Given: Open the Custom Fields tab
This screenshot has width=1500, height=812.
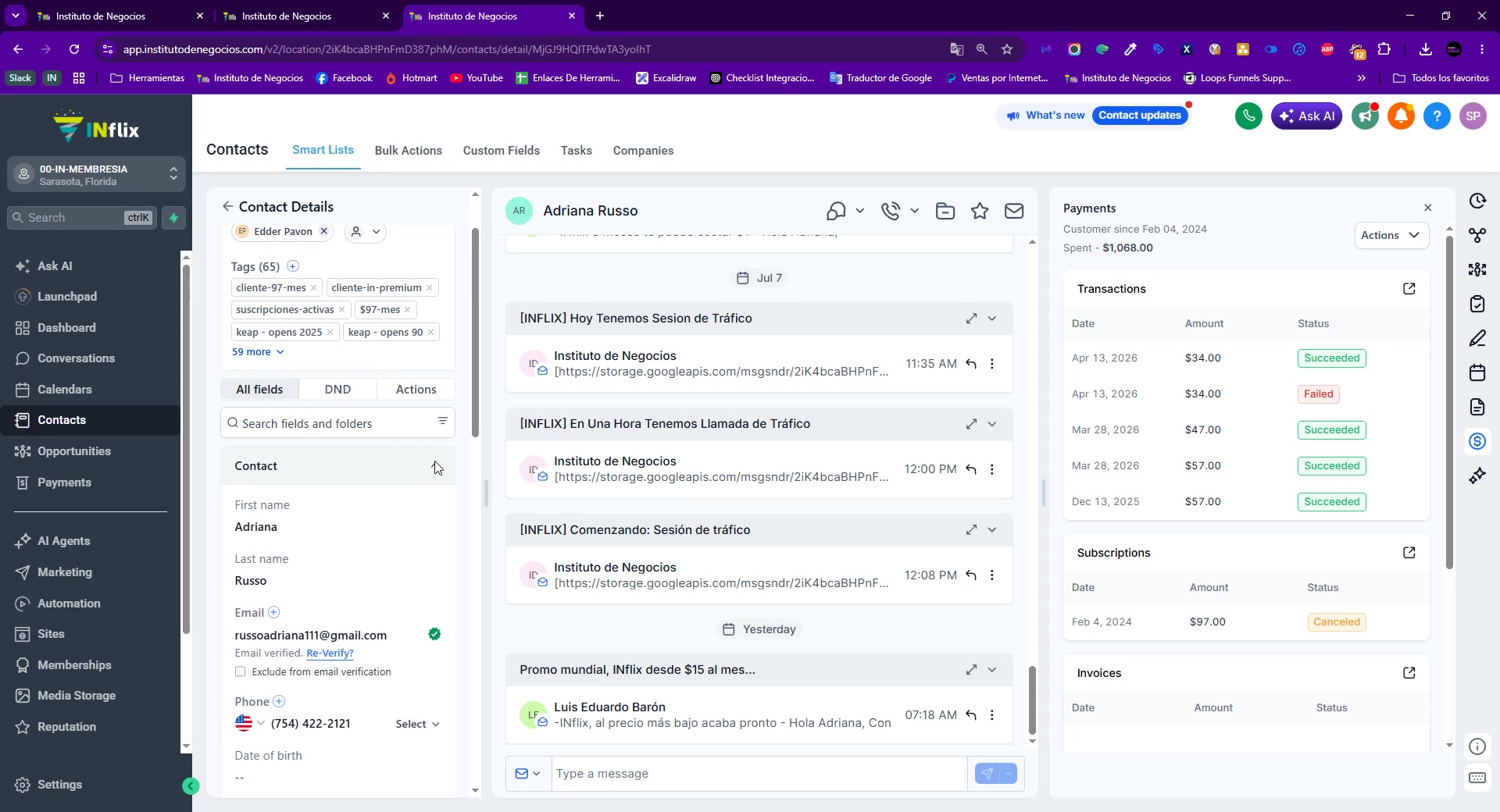Looking at the screenshot, I should tap(502, 151).
